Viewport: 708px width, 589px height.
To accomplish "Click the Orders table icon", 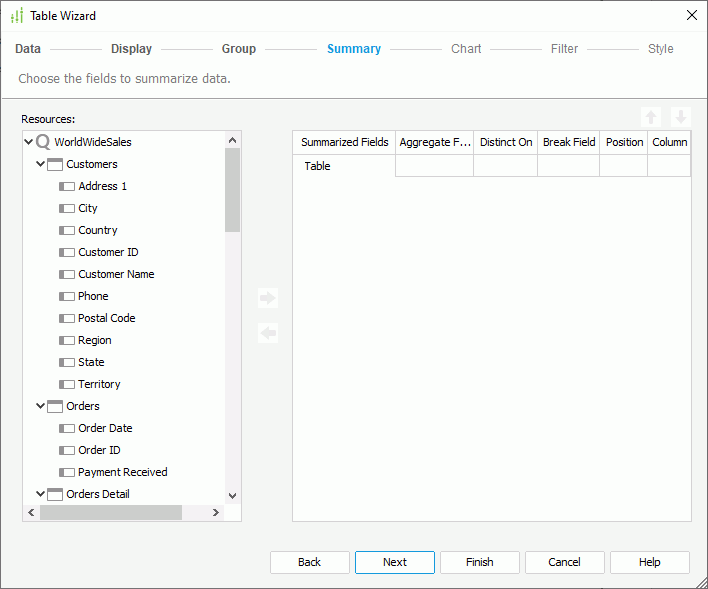I will pos(55,406).
